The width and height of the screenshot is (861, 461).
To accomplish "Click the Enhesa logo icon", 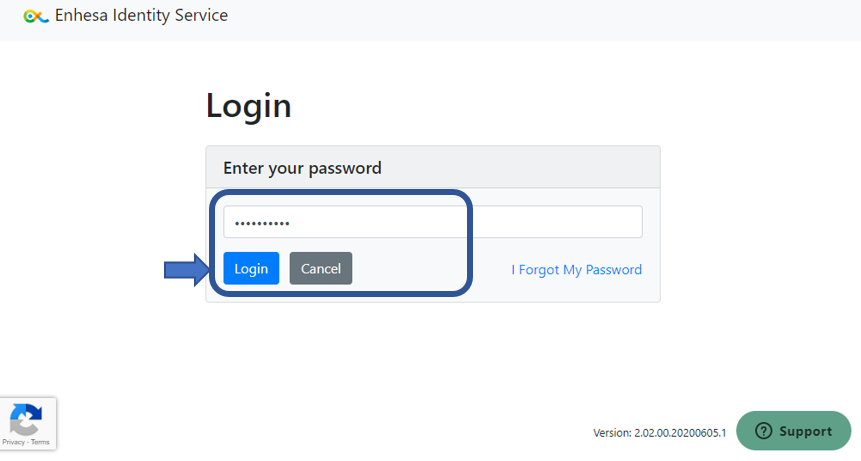I will click(36, 16).
